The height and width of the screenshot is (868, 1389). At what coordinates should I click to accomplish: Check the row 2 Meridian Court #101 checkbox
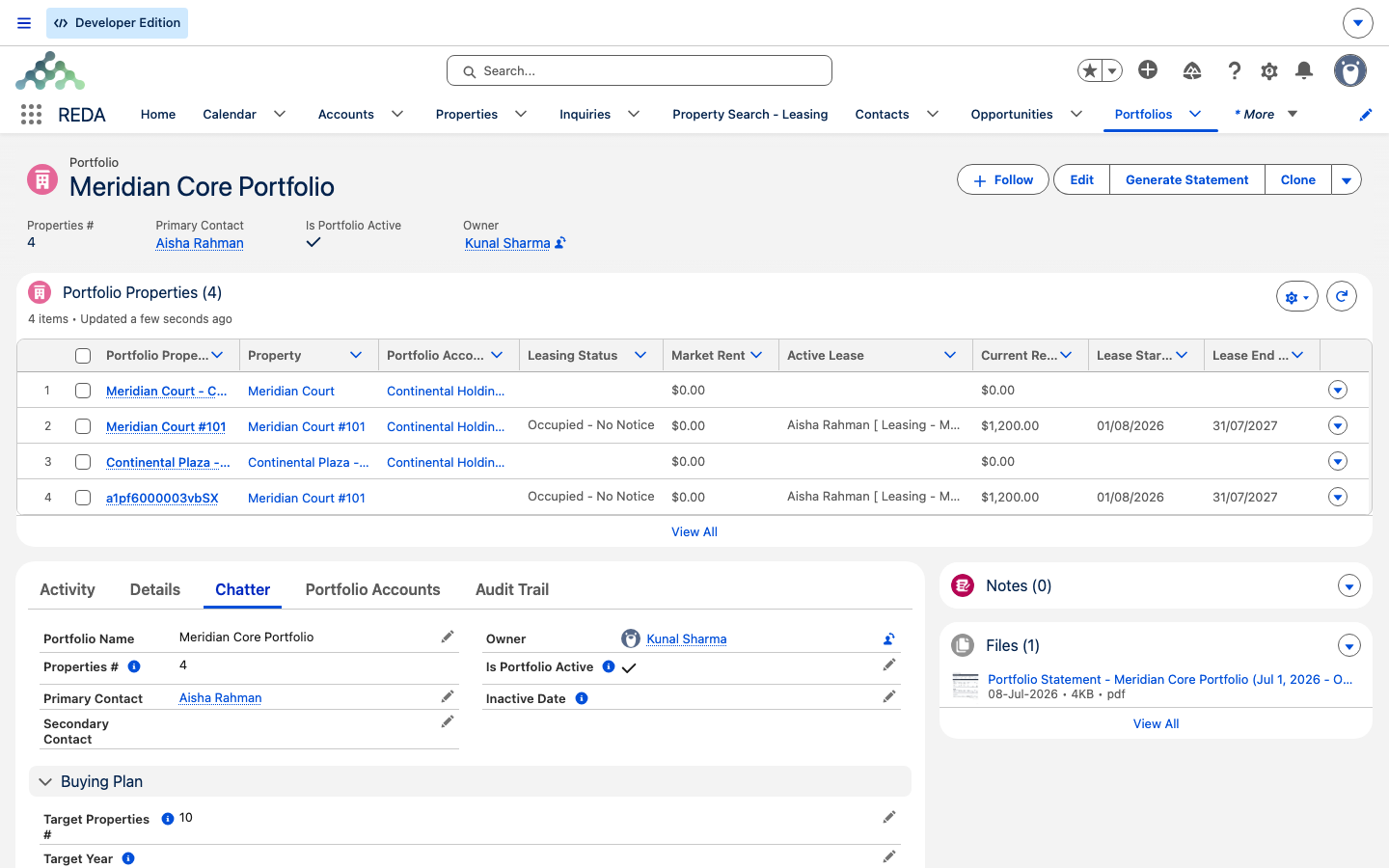coord(83,426)
